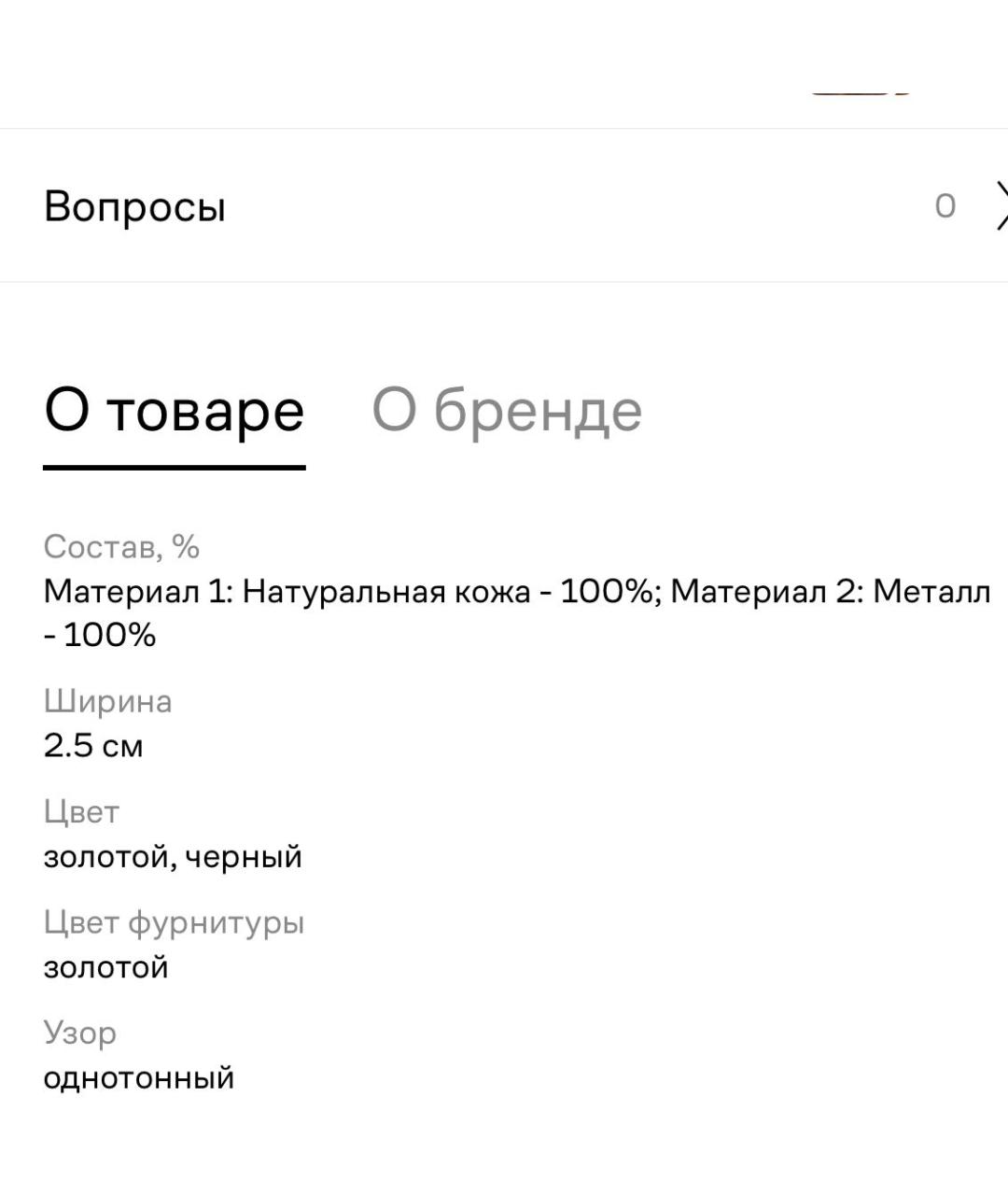
Task: Tap the 2.5 см width value
Action: point(93,746)
